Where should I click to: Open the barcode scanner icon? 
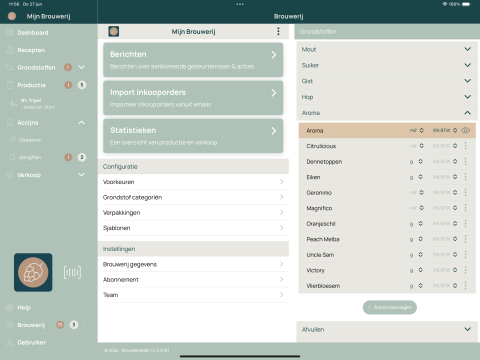tap(72, 272)
